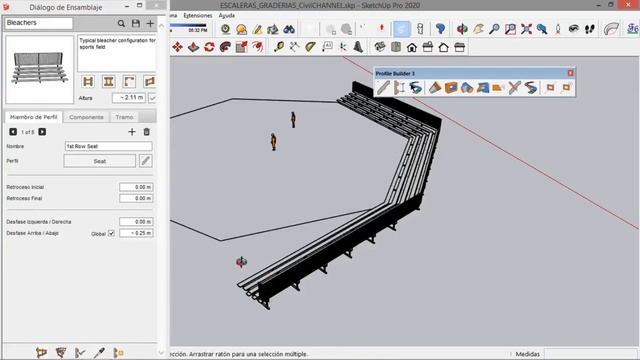Switch to the Front view house icon
Viewport: 640px width, 360px height.
coord(412,47)
